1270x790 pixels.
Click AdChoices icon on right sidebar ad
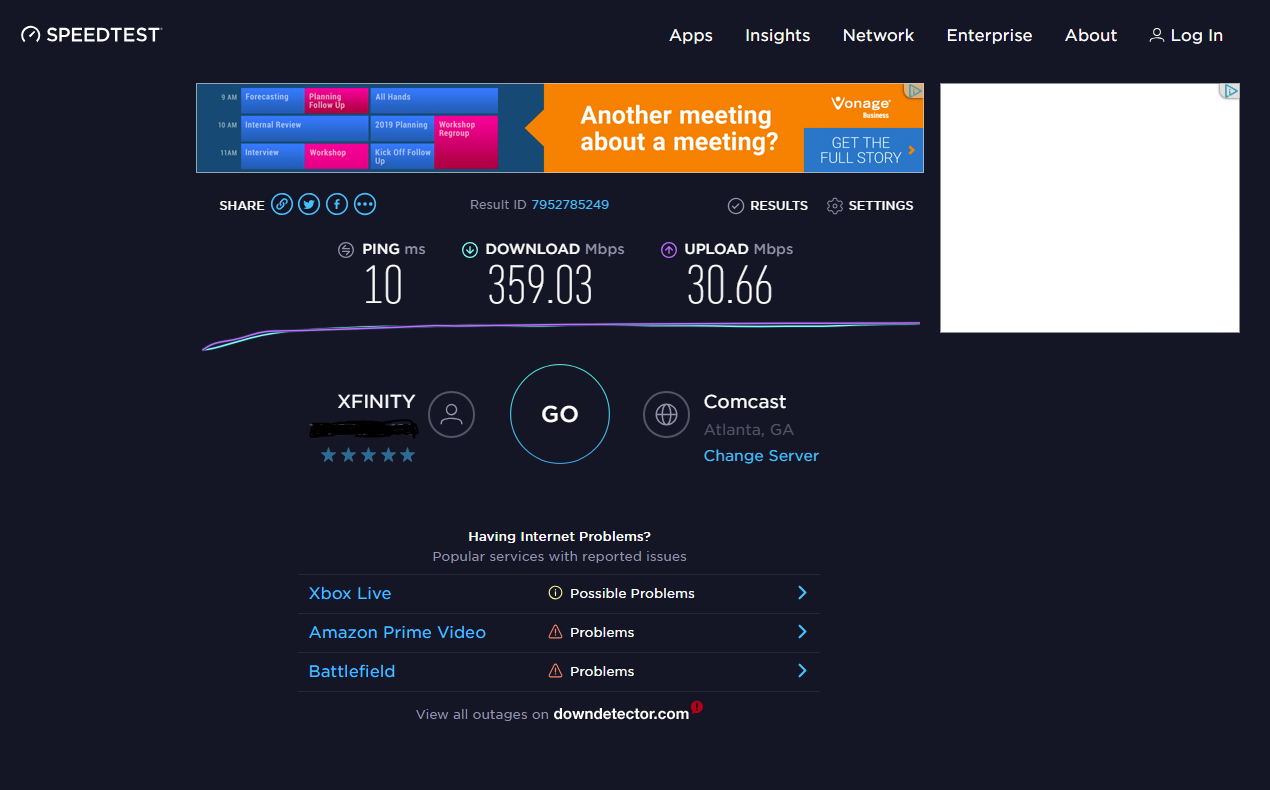click(1229, 91)
